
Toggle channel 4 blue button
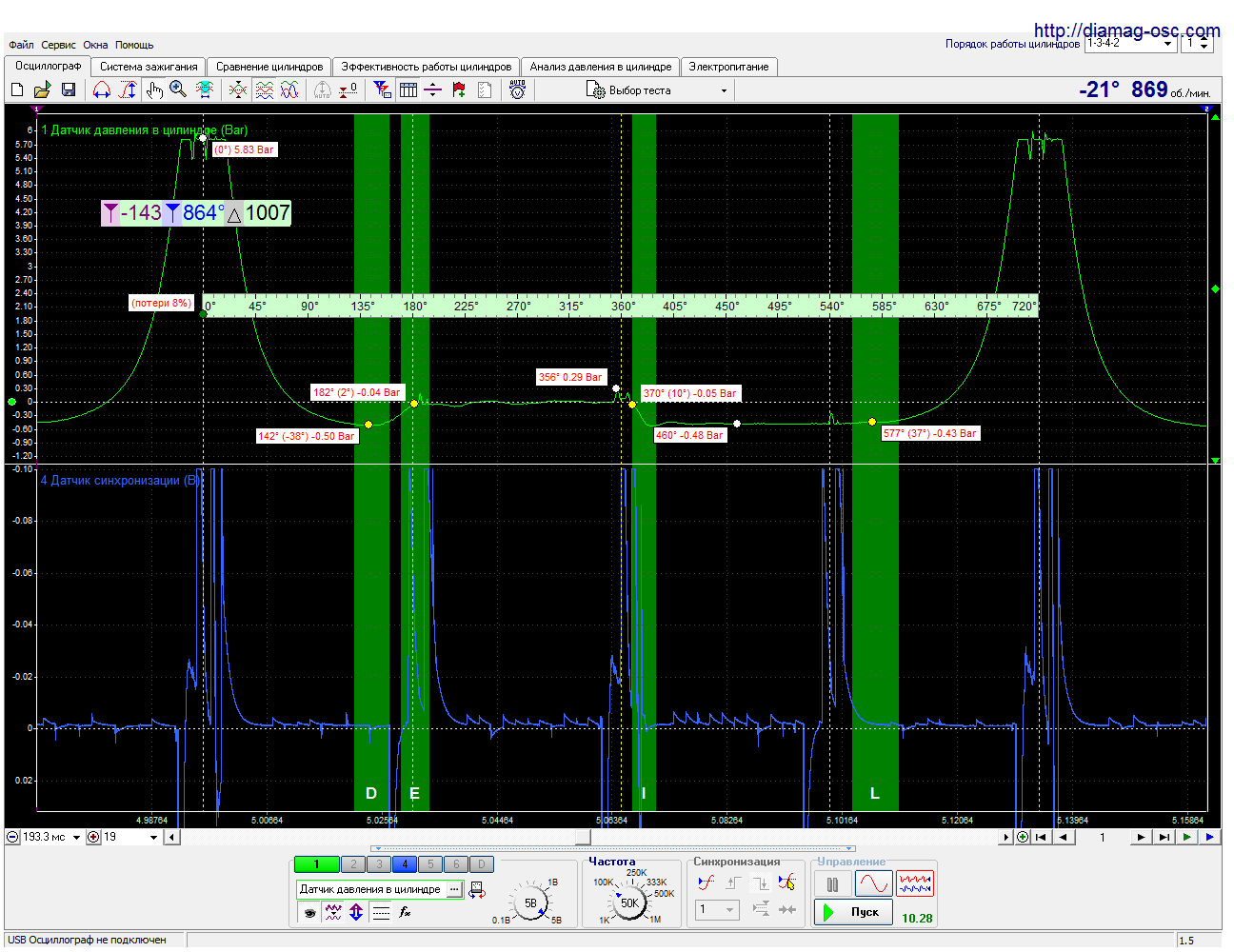point(405,864)
